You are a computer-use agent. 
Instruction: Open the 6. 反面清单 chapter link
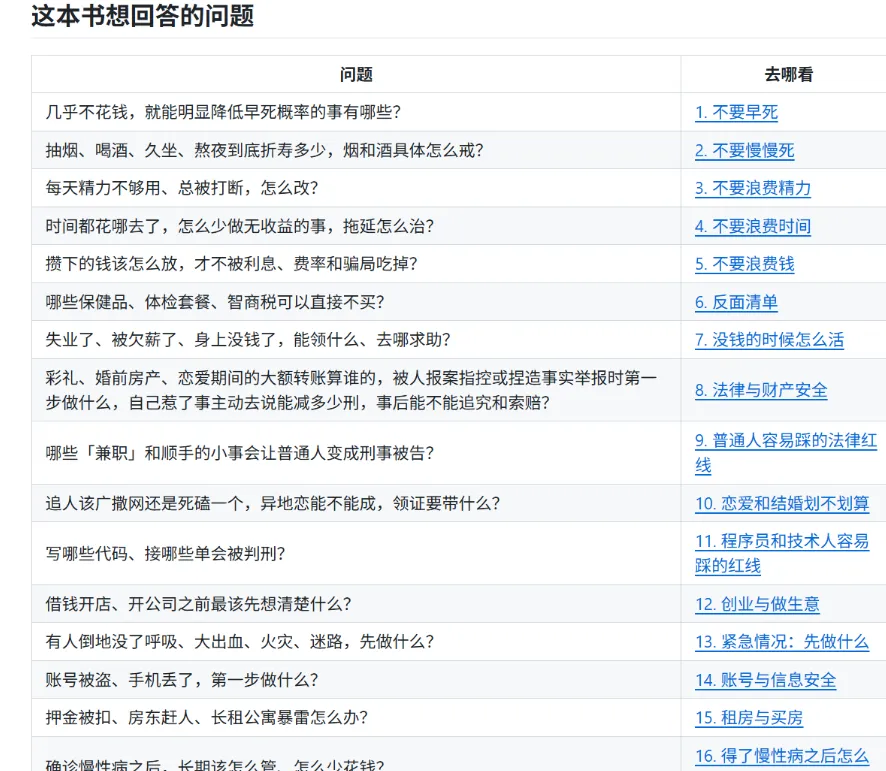tap(736, 302)
